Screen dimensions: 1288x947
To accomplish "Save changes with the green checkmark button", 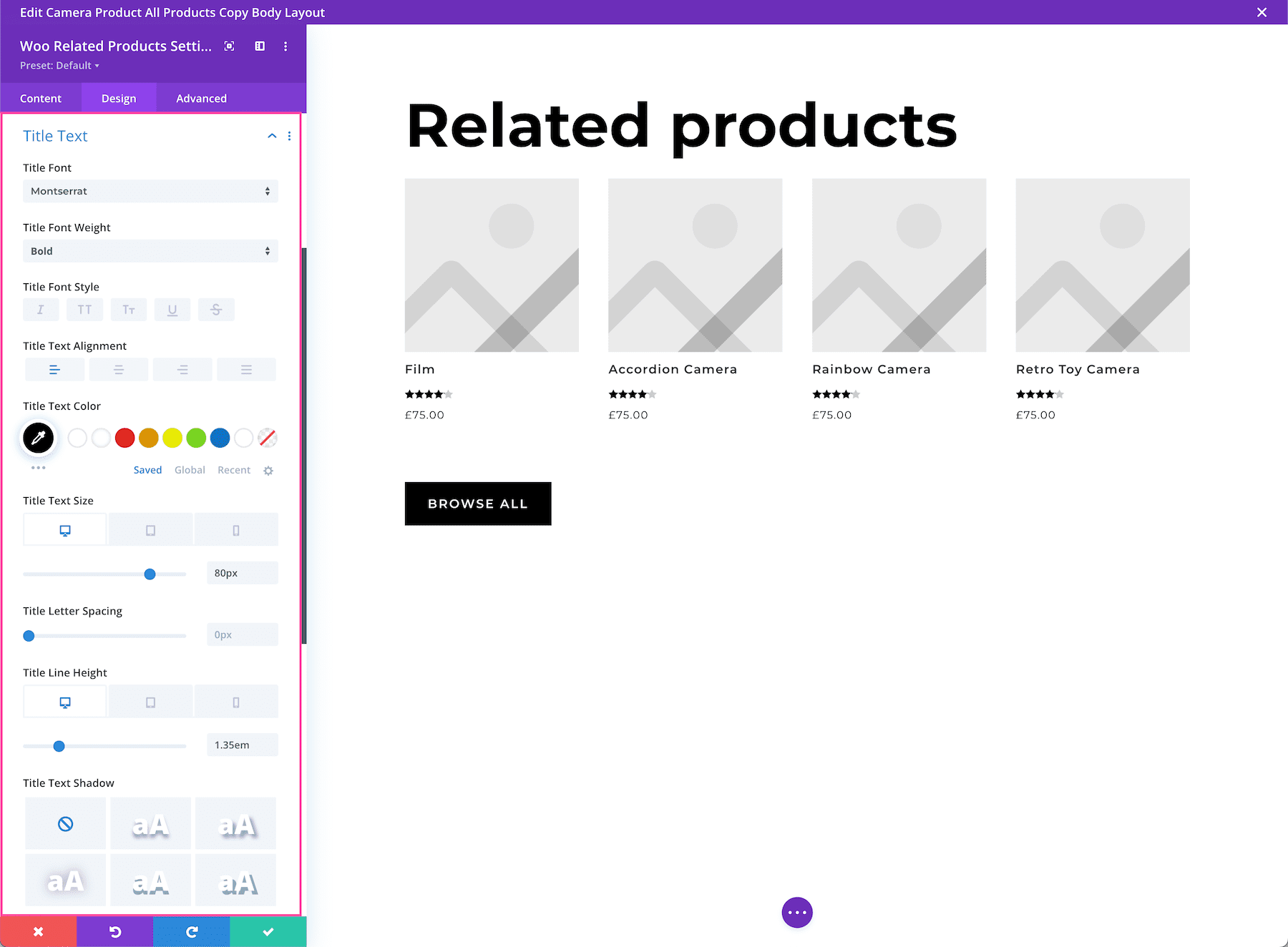I will (x=268, y=931).
